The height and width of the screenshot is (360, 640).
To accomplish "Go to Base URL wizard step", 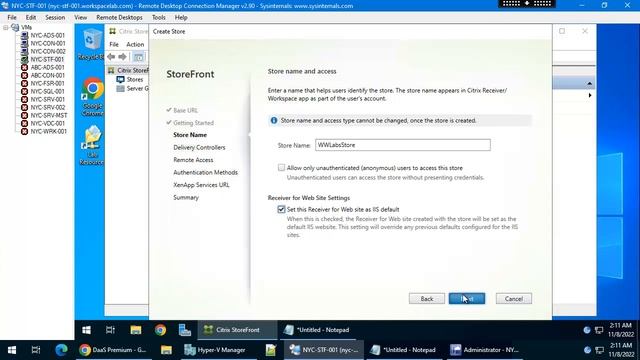I will (x=185, y=110).
